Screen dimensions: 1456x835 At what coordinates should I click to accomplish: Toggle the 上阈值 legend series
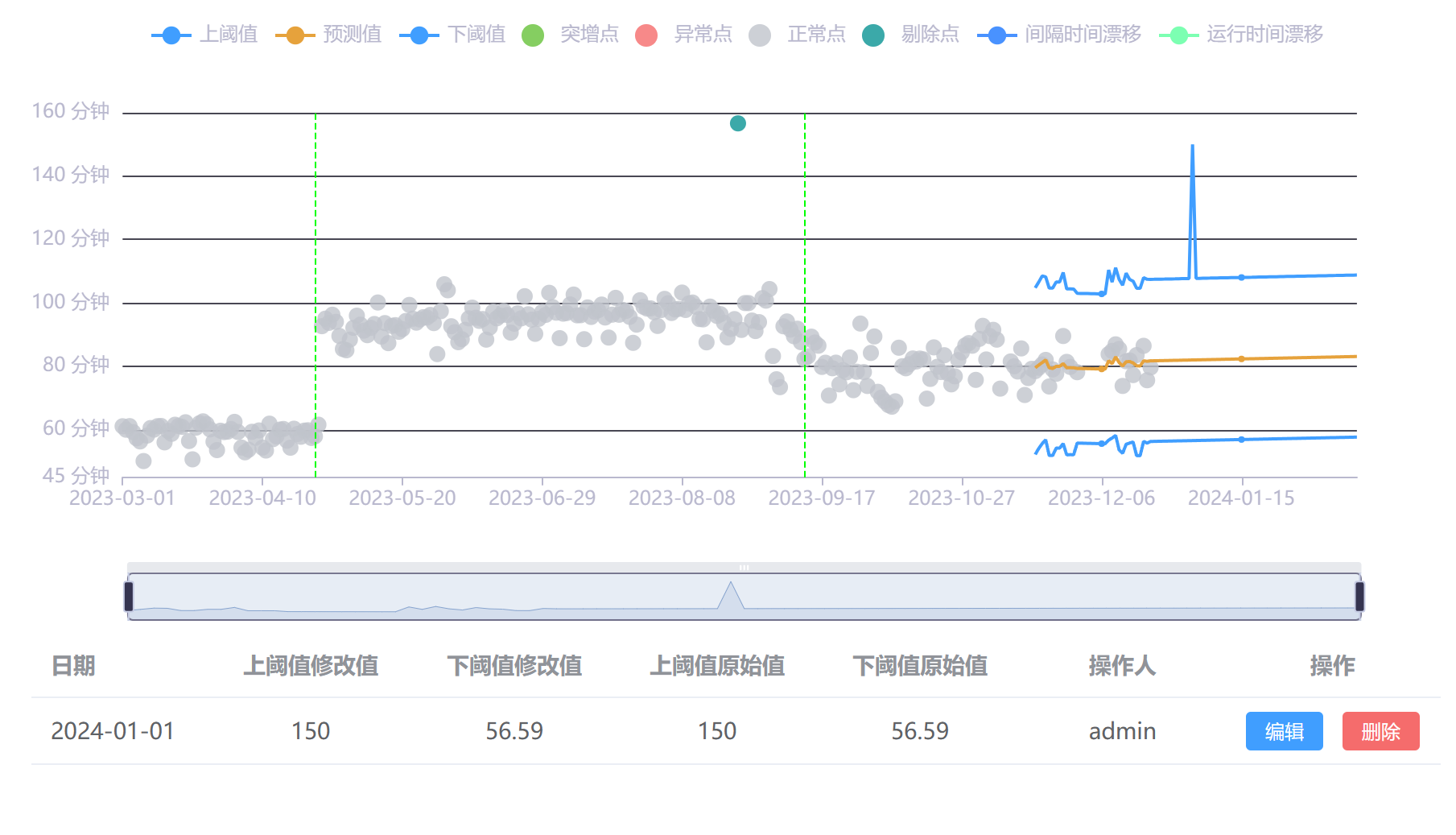tap(204, 35)
